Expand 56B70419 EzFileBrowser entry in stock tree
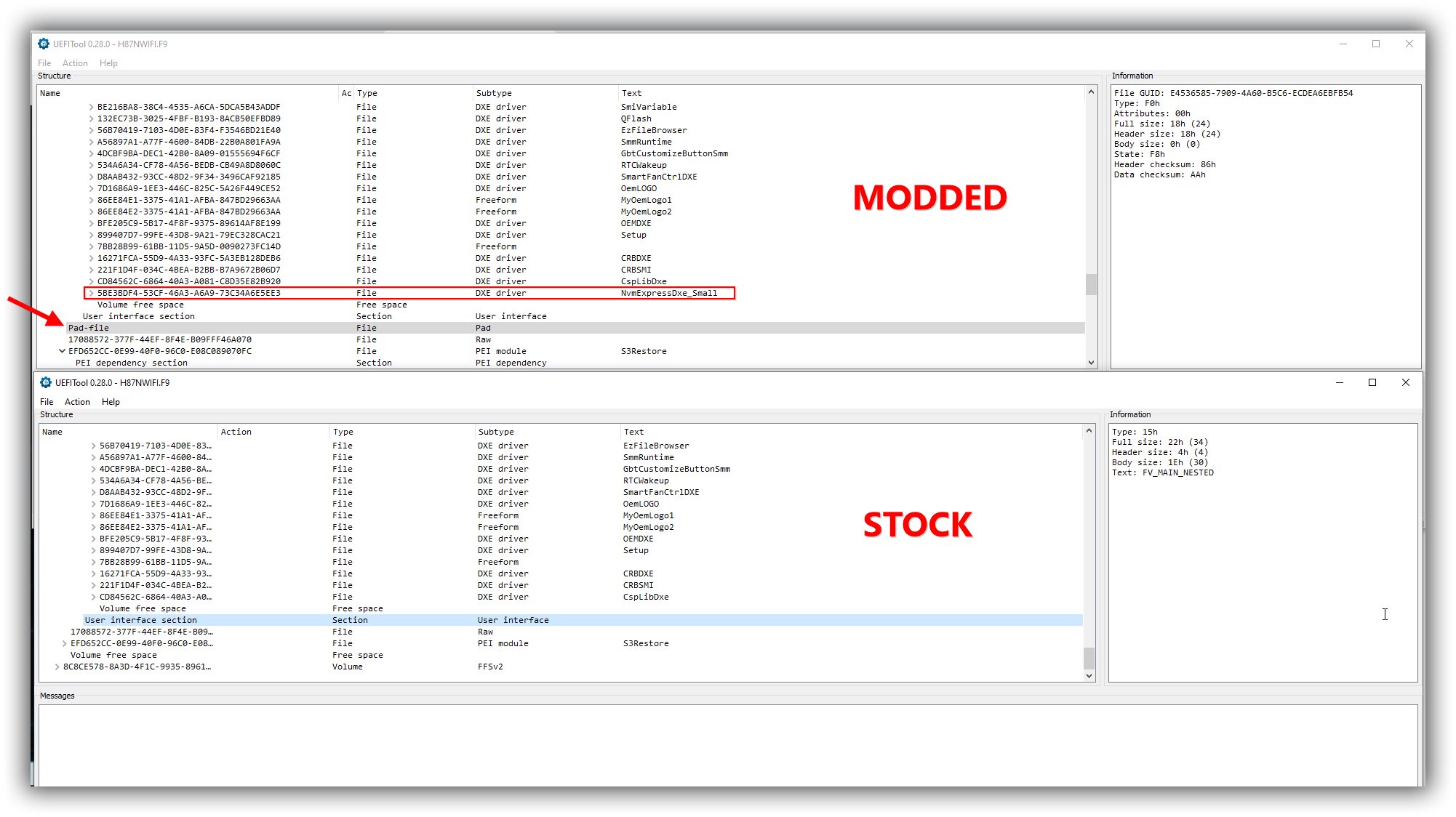The height and width of the screenshot is (817, 1456). tap(93, 446)
